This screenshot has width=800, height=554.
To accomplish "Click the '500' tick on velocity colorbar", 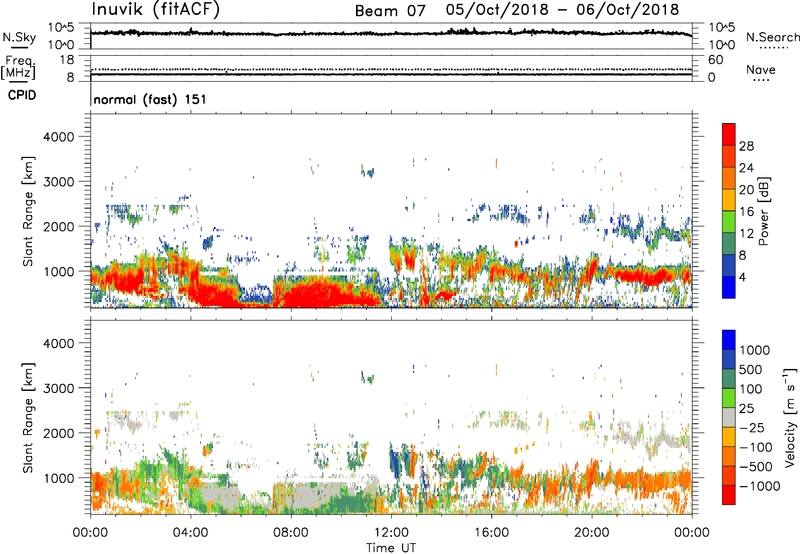I will click(x=751, y=369).
